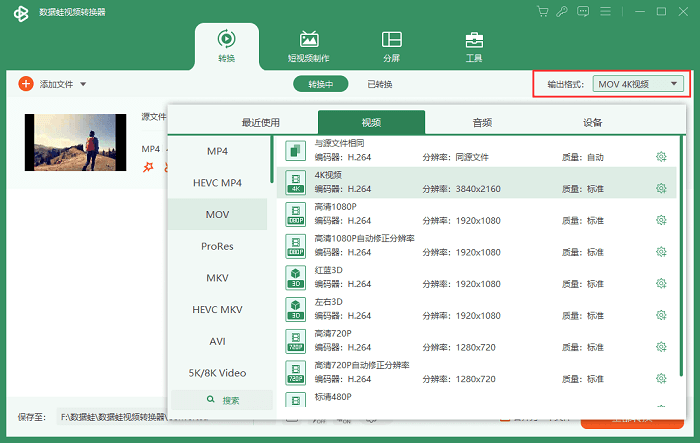Screen dimensions: 700x443
Task: Open settings gear for 红蓝3D preset
Action: click(x=661, y=284)
